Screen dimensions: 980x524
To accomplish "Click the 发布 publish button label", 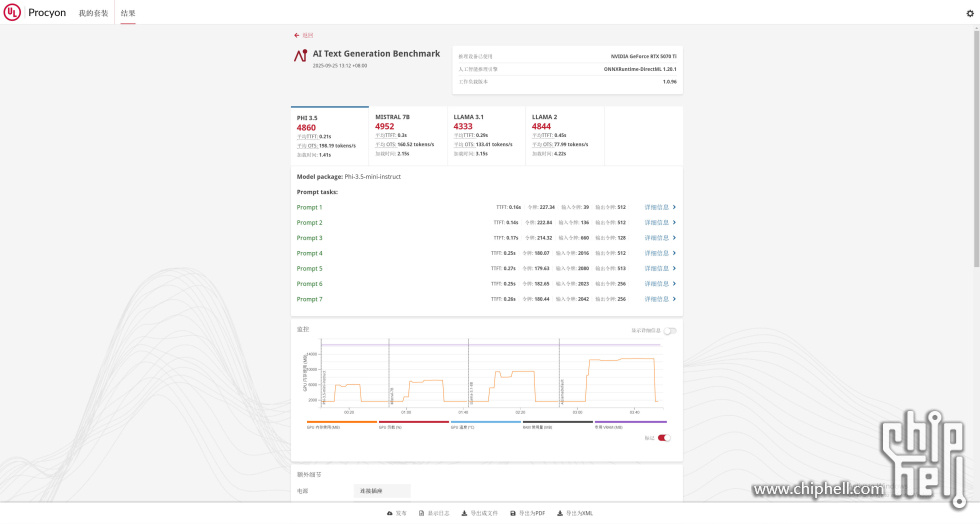I will pyautogui.click(x=401, y=513).
